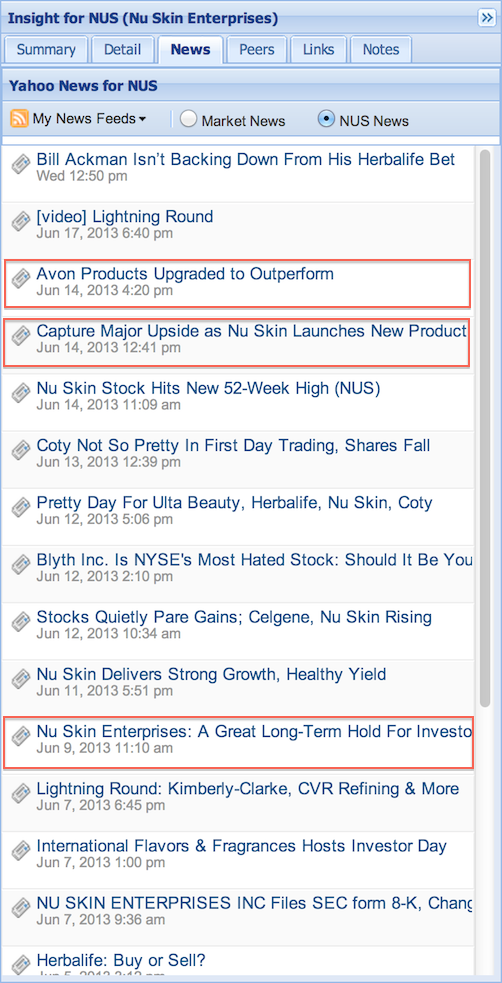Viewport: 502px width, 983px height.
Task: Open Capture Major Upside Nu Skin article
Action: click(252, 330)
